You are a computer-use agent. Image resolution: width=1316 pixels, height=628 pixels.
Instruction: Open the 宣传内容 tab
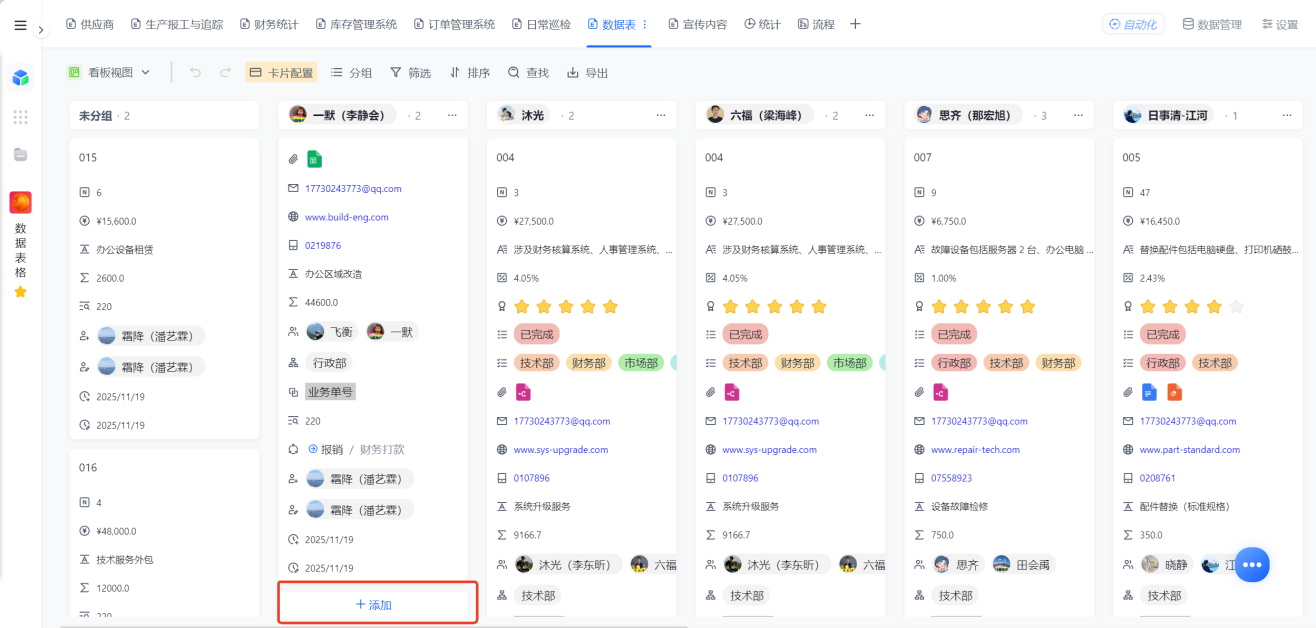pyautogui.click(x=697, y=24)
